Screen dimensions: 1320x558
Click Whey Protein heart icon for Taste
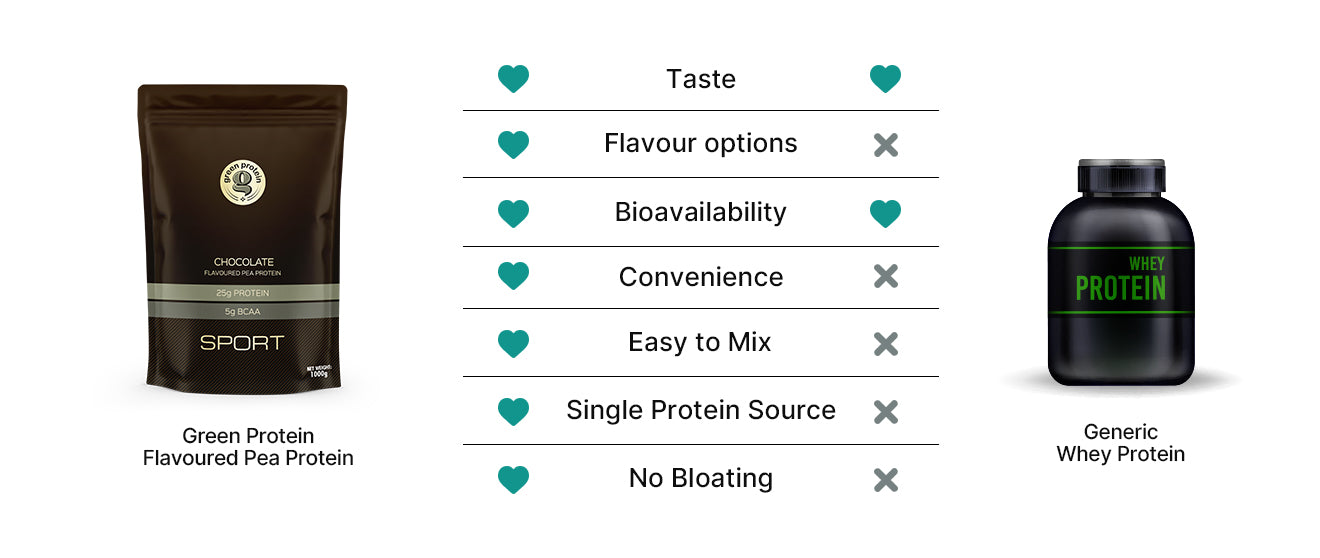pyautogui.click(x=885, y=79)
